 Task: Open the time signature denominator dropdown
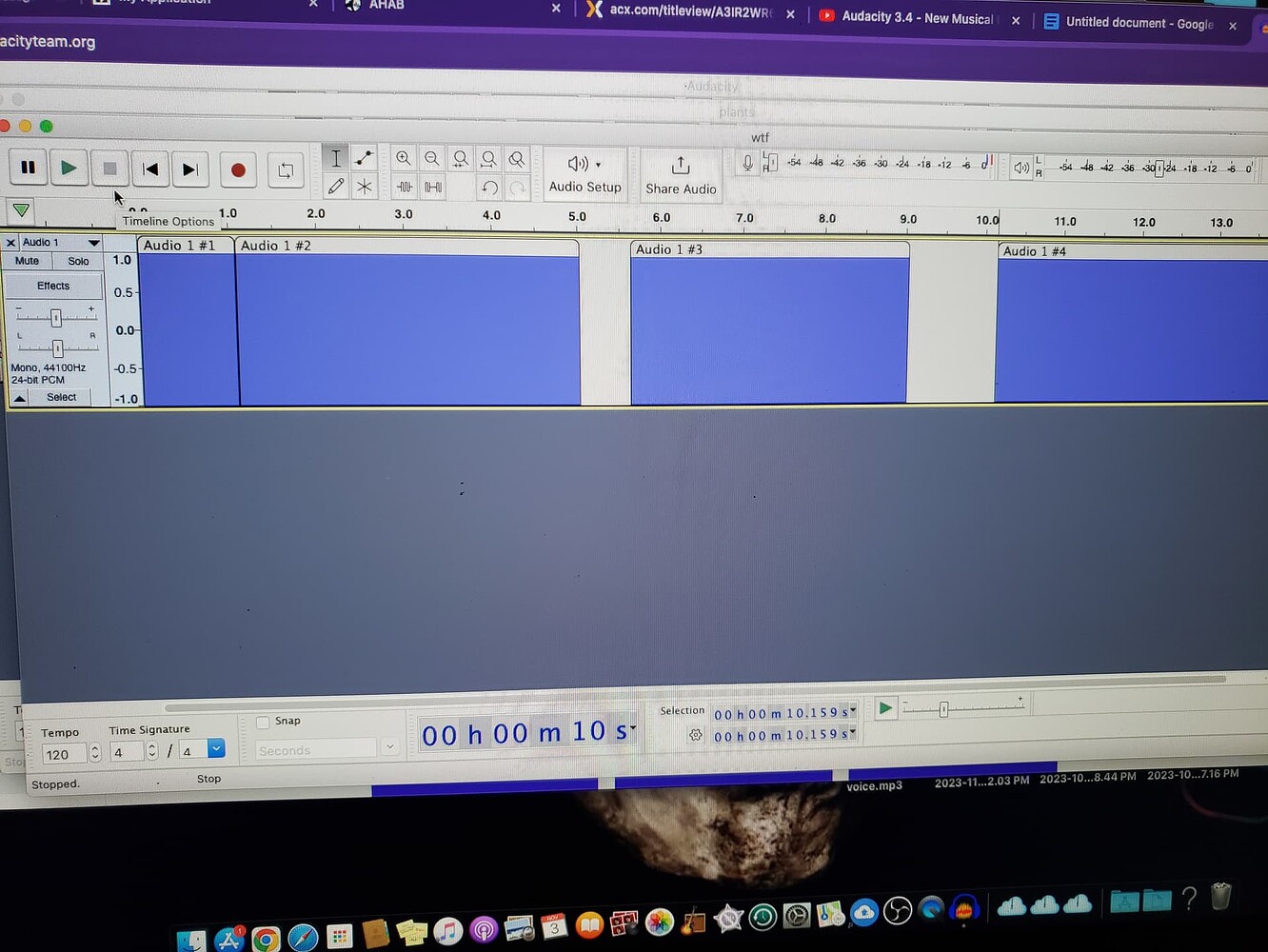point(216,749)
